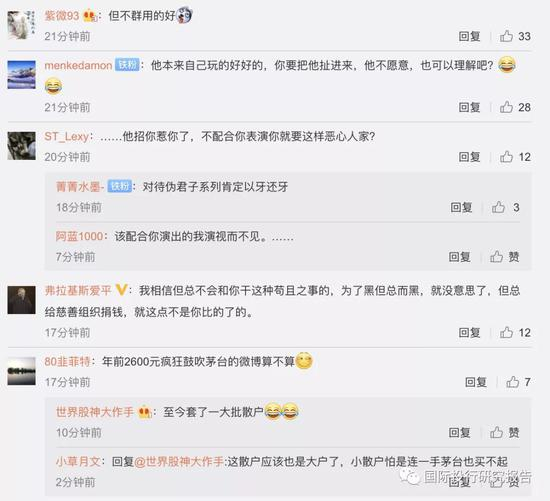The height and width of the screenshot is (501, 550).
Task: Reply to 紫微93's comment
Action: (469, 36)
